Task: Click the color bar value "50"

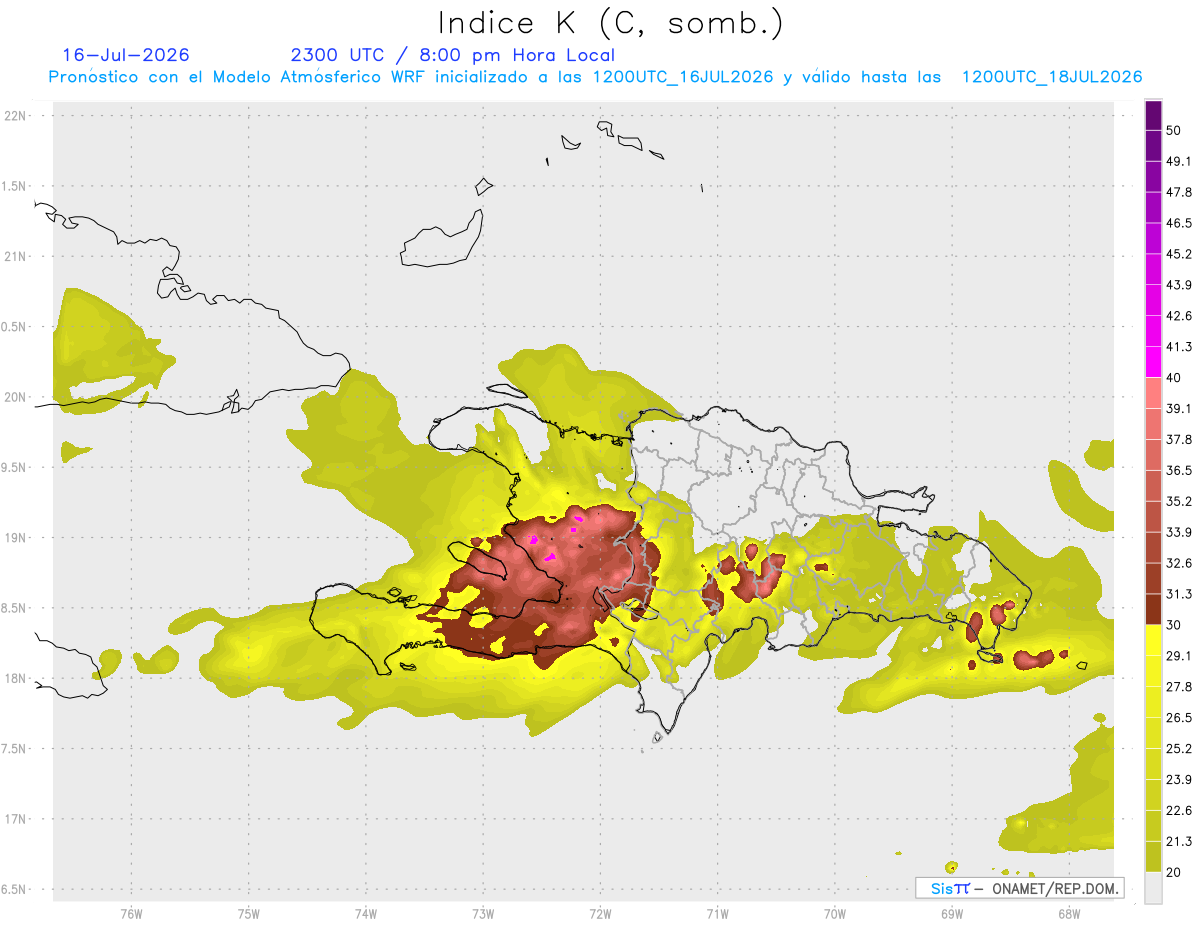Action: tap(1174, 130)
